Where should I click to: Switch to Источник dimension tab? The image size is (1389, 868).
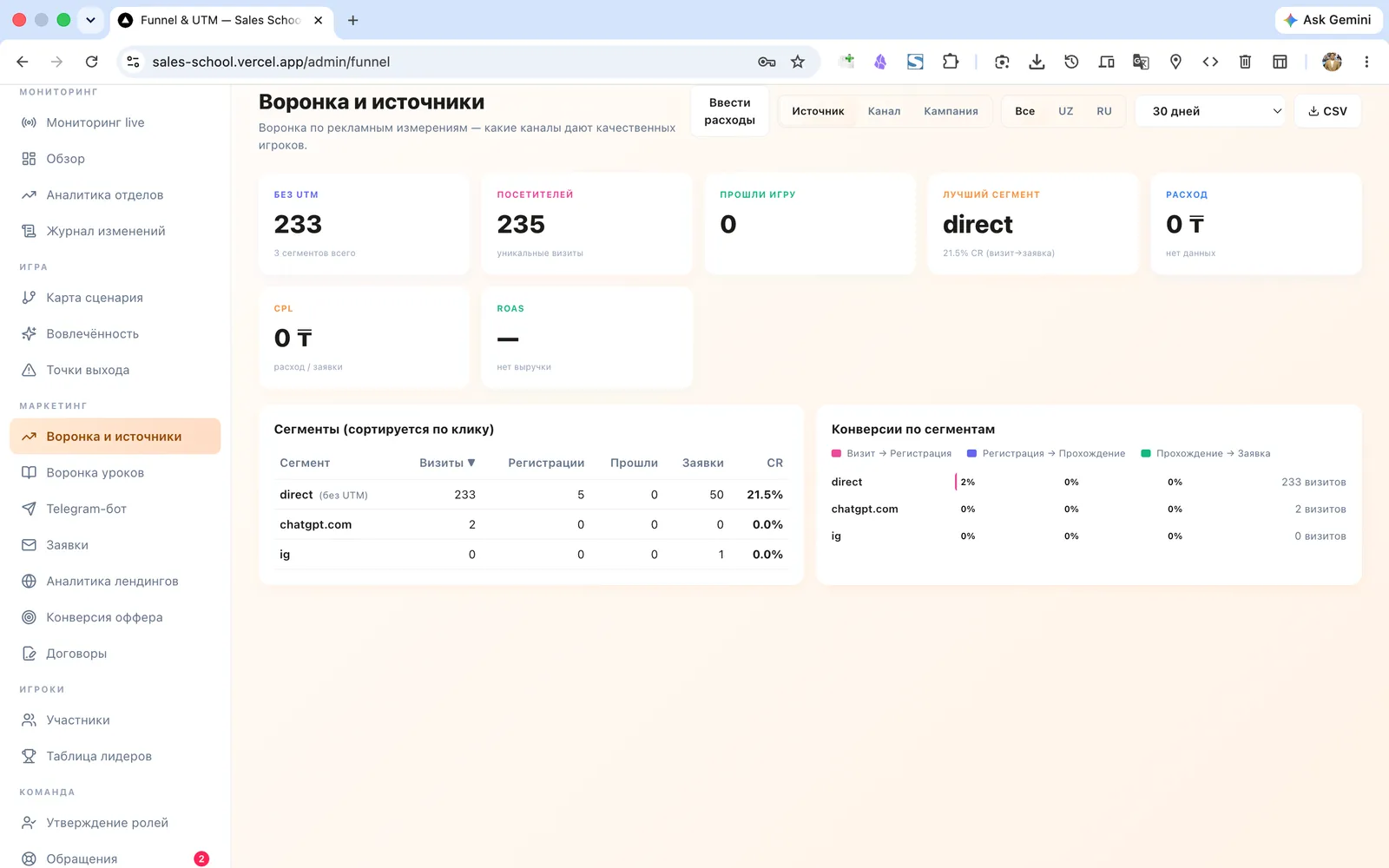point(818,111)
